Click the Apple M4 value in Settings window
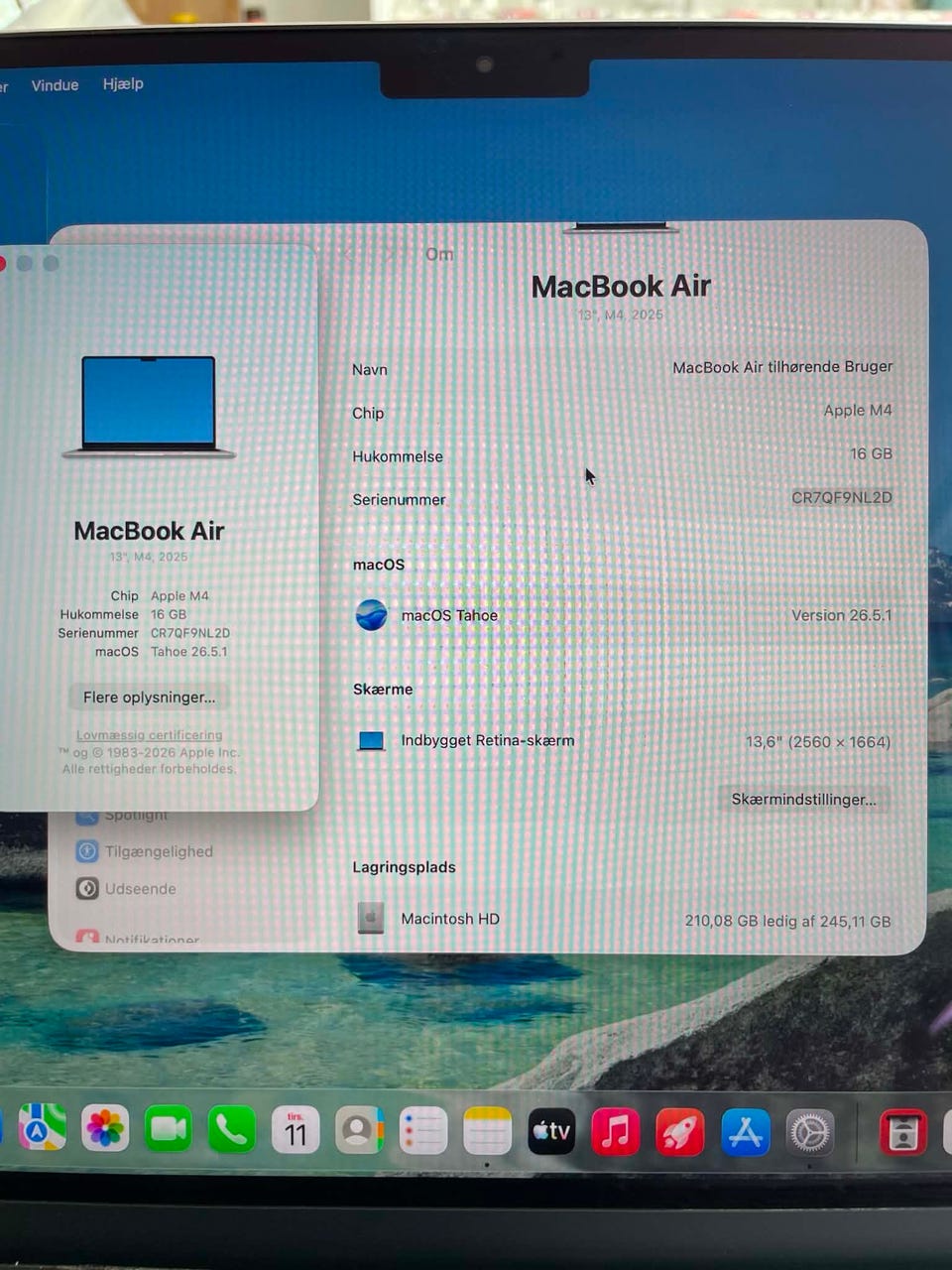The image size is (952, 1270). [858, 411]
